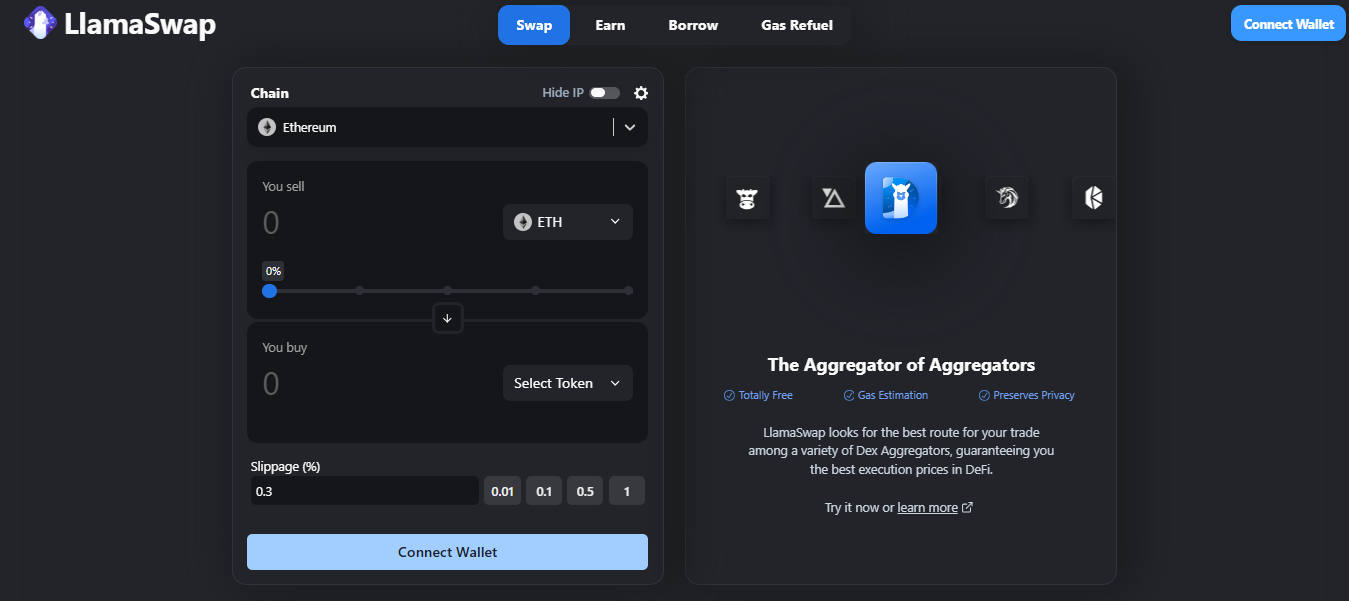Toggle the Hide IP switch
This screenshot has height=601, width=1349.
(604, 93)
